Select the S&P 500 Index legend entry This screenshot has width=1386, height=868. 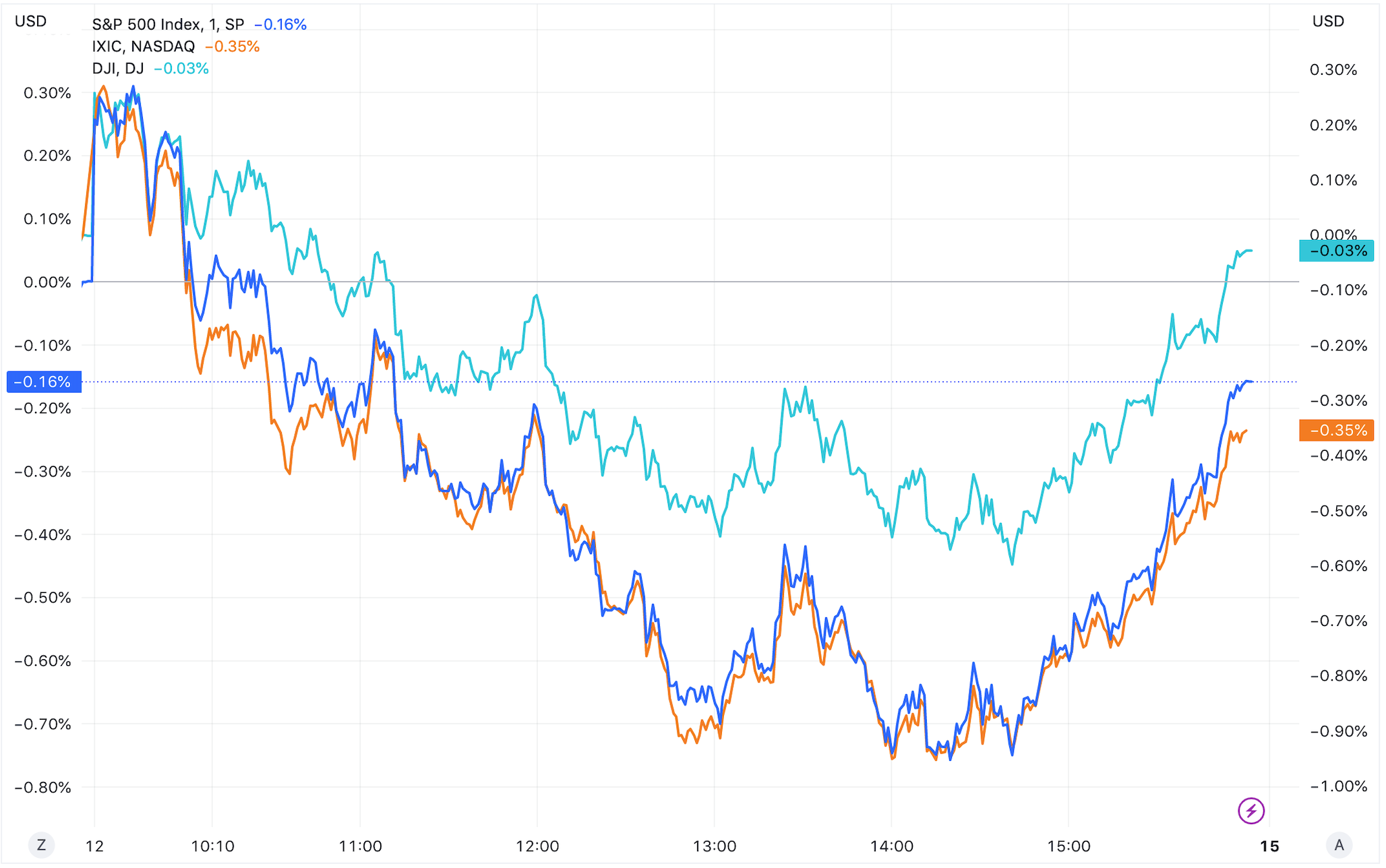pyautogui.click(x=168, y=25)
